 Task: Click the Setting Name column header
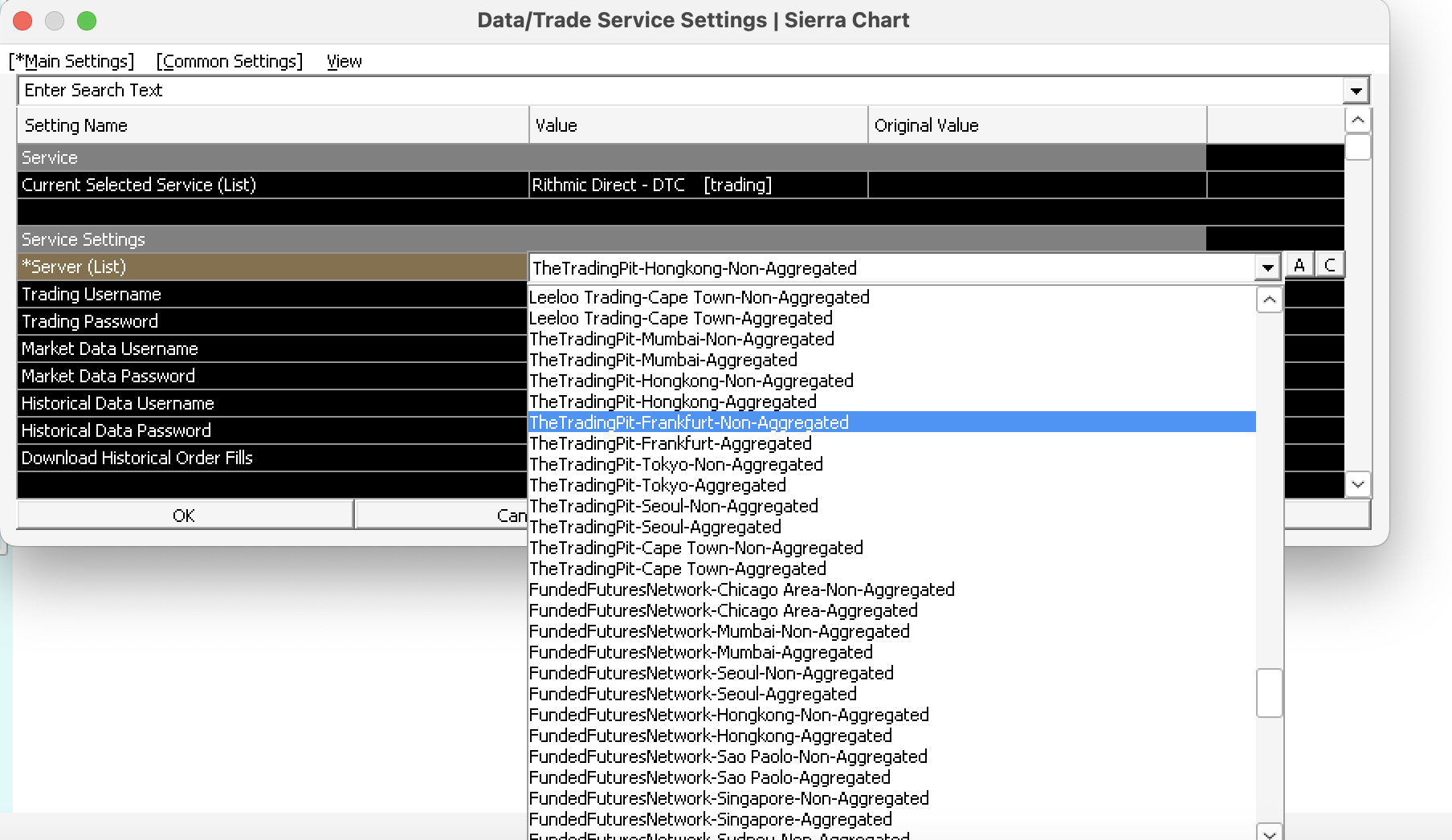click(x=273, y=125)
